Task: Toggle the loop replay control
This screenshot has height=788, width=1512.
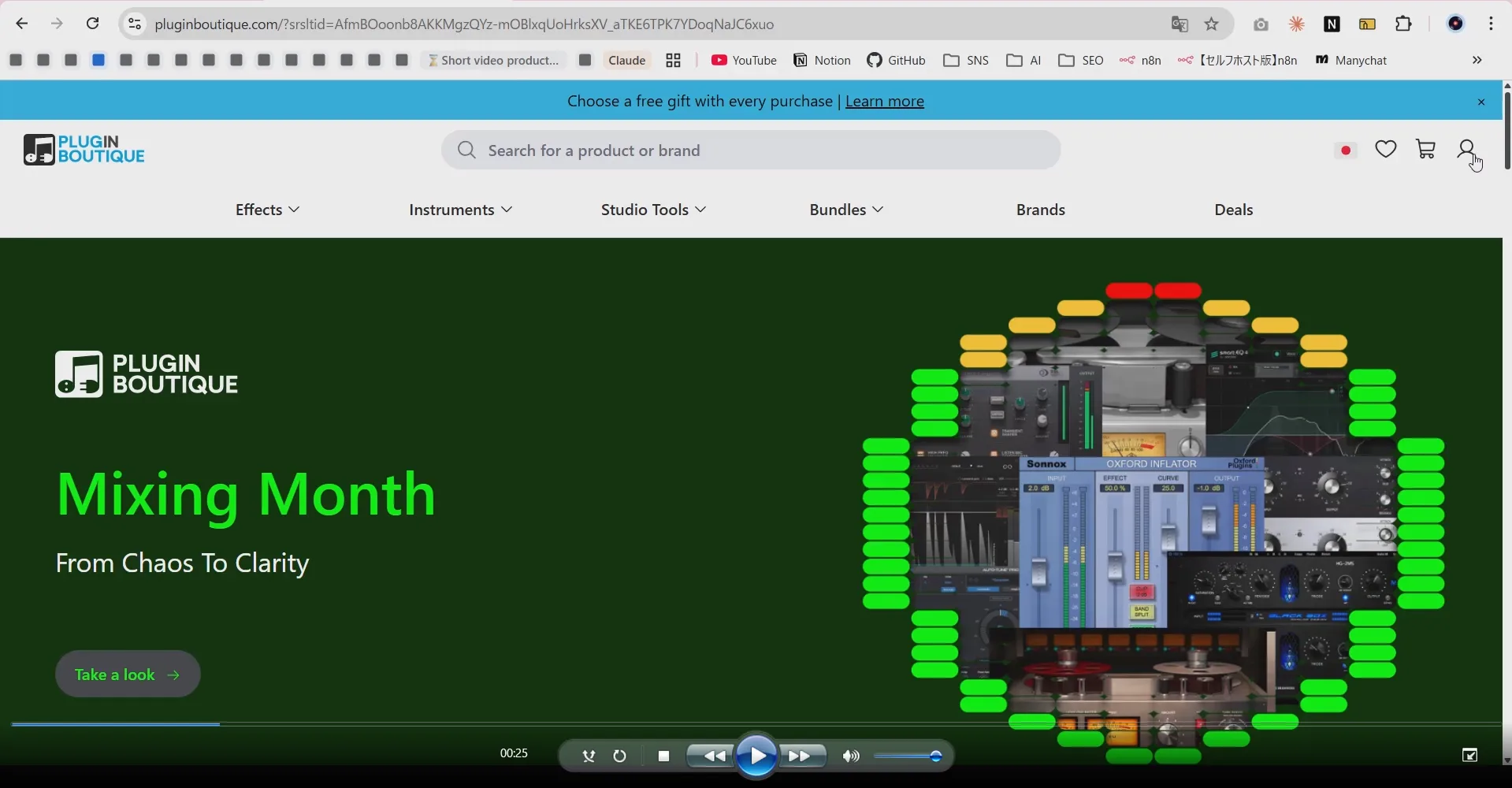Action: point(619,756)
